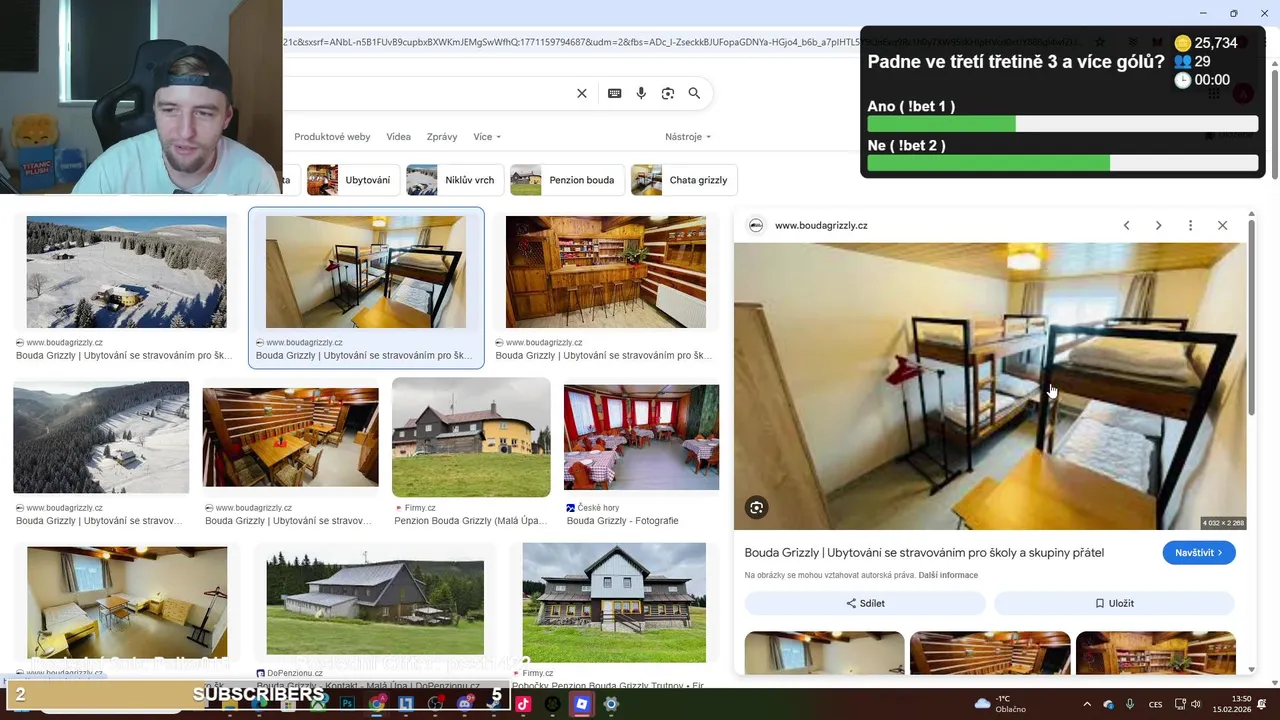Open the wooden bar shelves thumbnail
1280x720 pixels.
605,272
